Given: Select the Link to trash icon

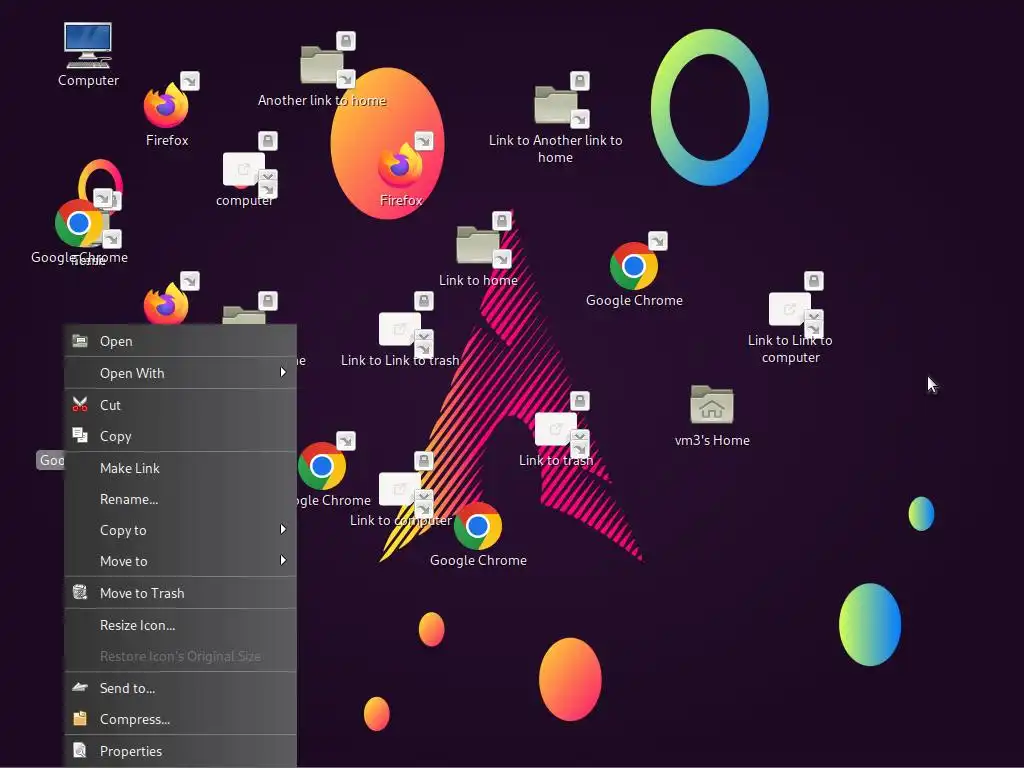Looking at the screenshot, I should [x=556, y=430].
